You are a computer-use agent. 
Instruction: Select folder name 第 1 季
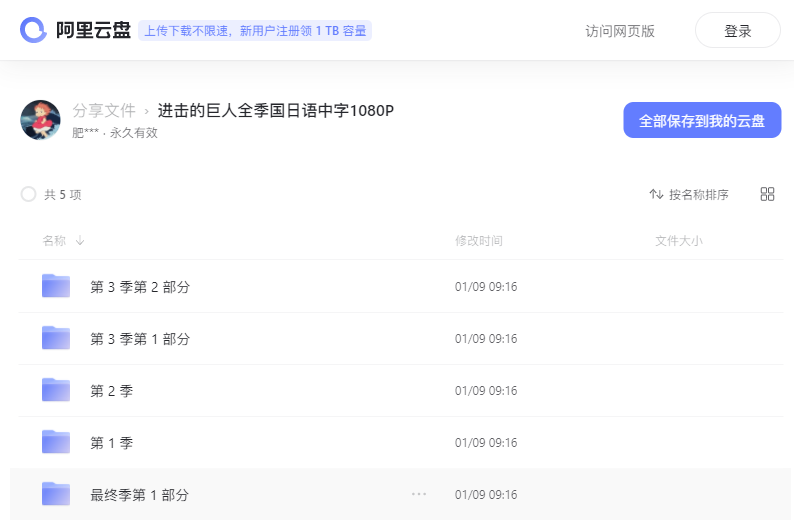[111, 443]
